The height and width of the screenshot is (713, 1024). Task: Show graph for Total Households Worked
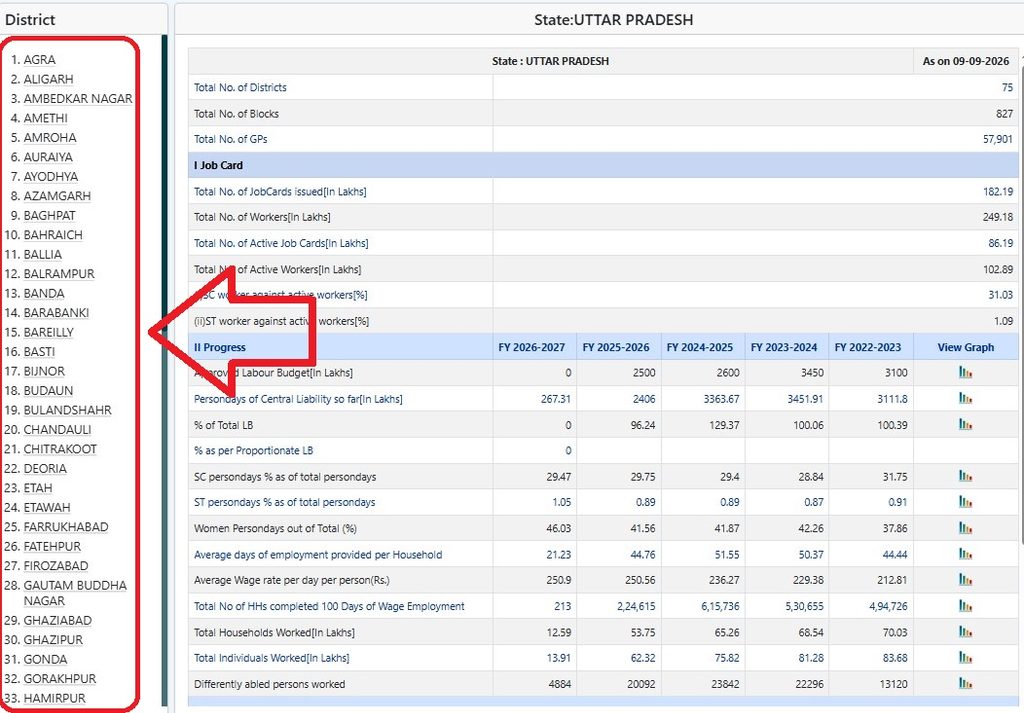click(x=965, y=632)
